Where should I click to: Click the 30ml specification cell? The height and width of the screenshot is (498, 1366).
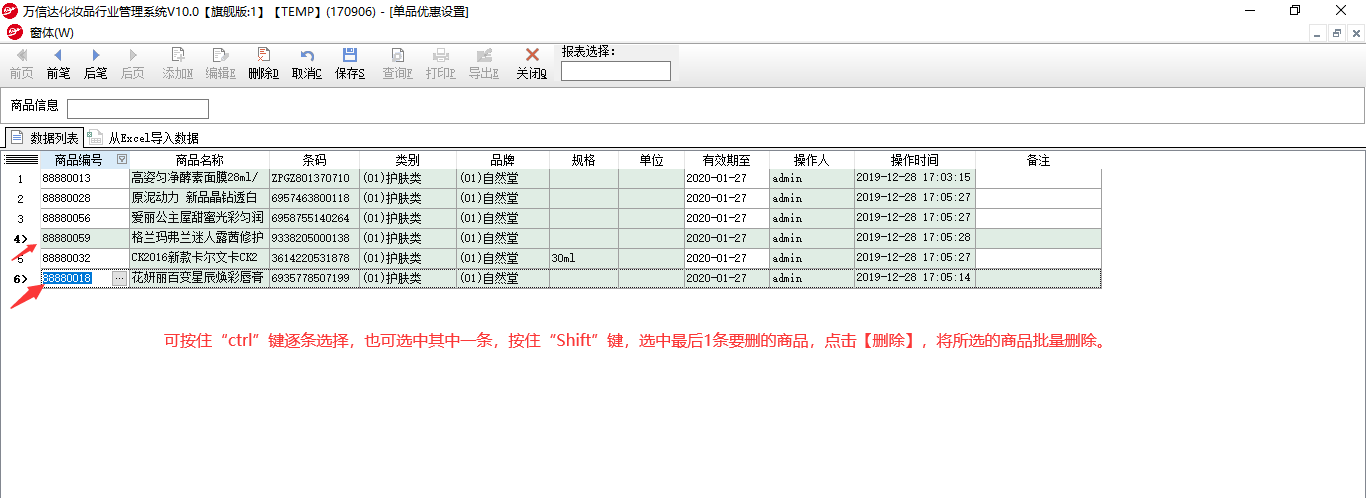(584, 258)
